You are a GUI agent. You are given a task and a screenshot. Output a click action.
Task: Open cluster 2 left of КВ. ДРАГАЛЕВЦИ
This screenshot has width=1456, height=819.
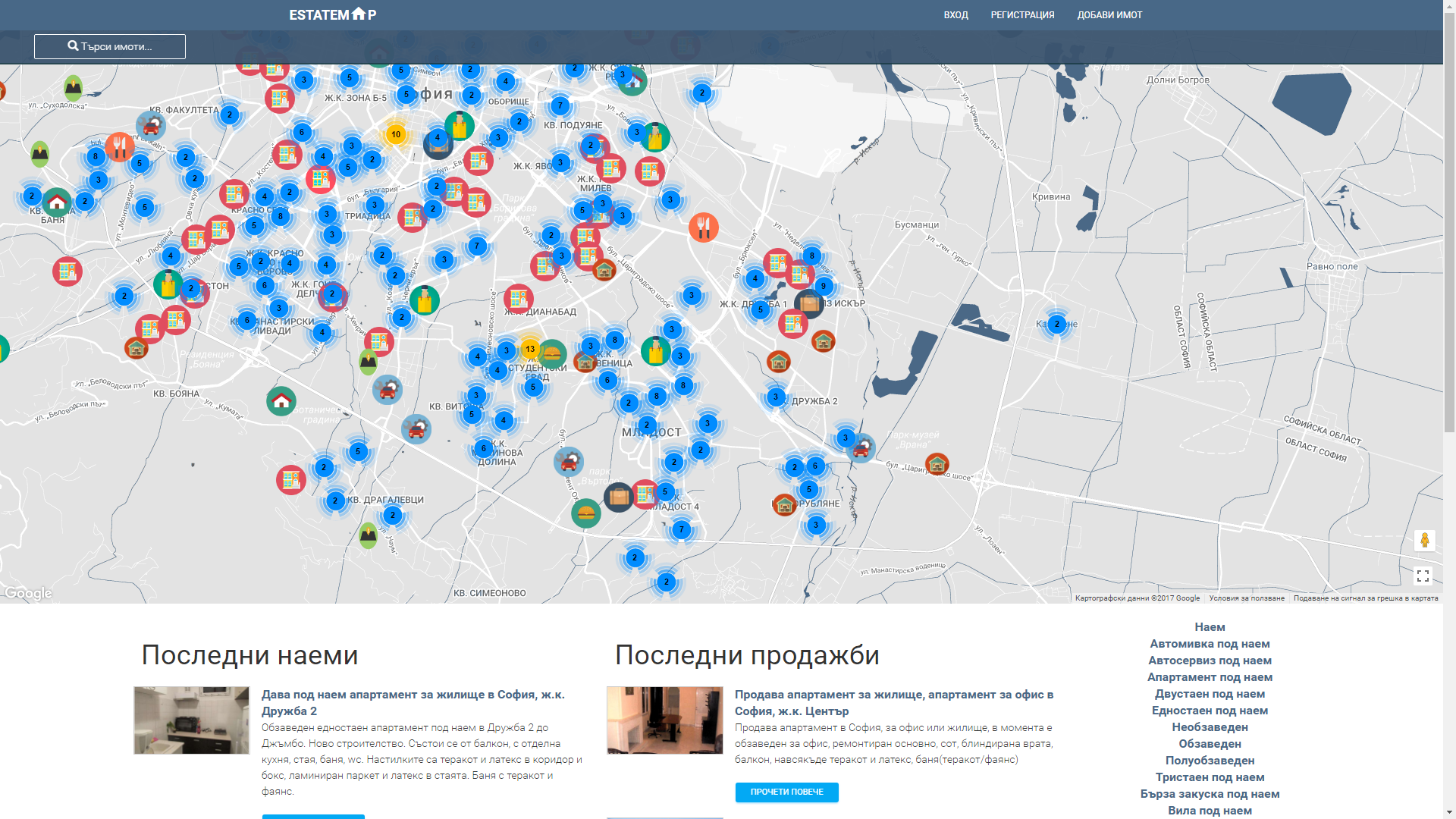(x=335, y=500)
